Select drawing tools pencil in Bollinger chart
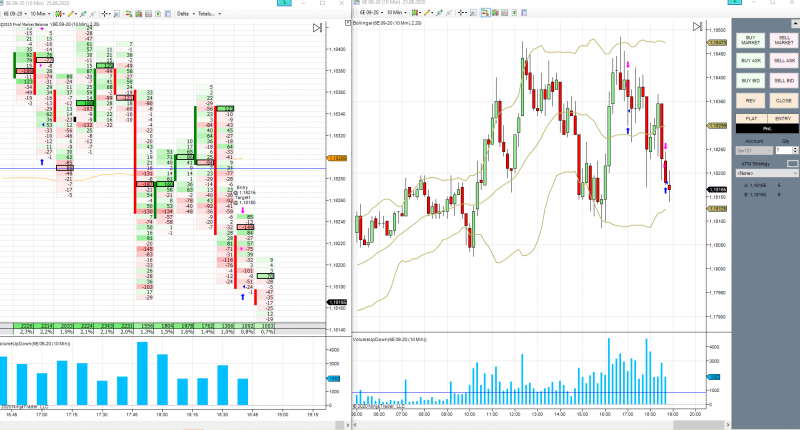The image size is (800, 430). click(429, 12)
